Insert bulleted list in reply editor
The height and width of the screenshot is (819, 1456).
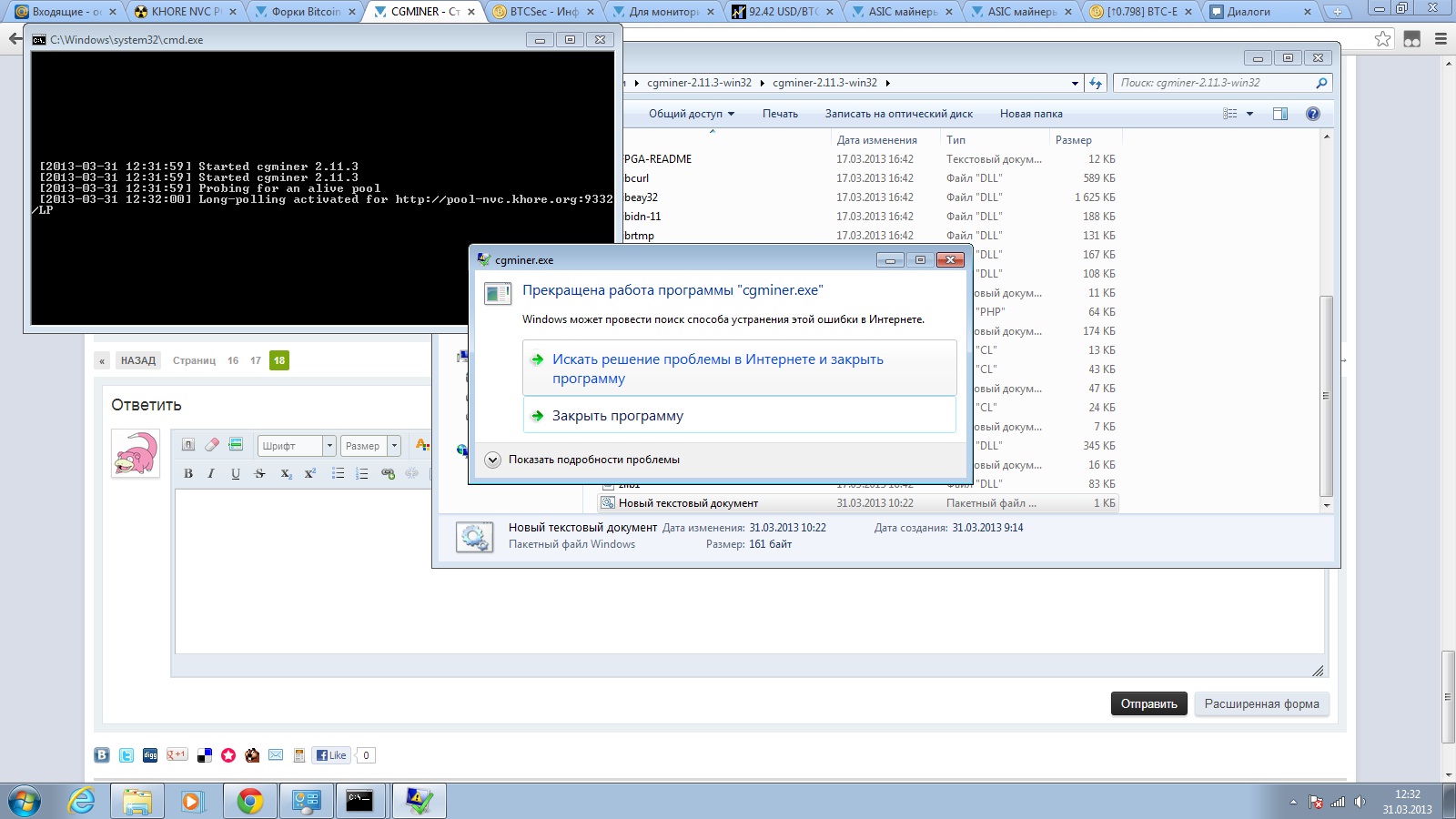click(338, 473)
